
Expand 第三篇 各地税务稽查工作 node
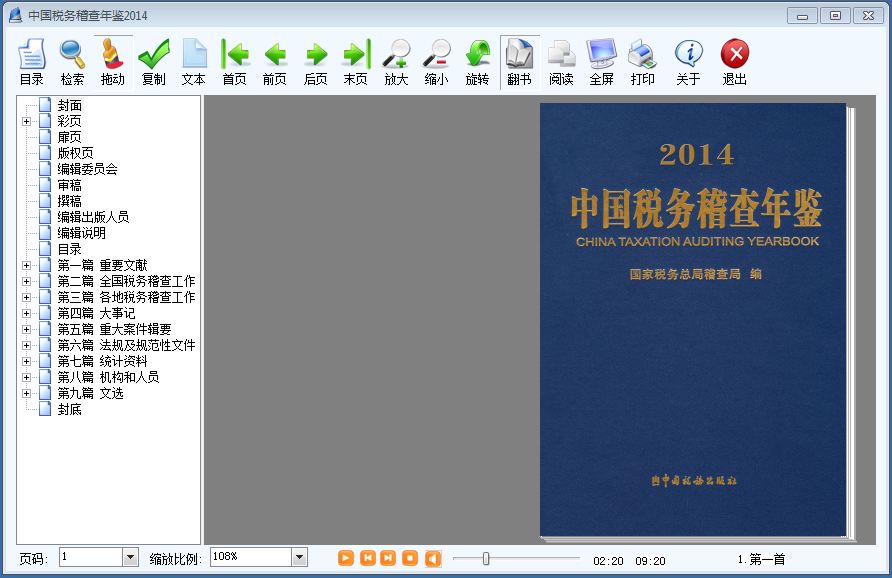tap(26, 298)
